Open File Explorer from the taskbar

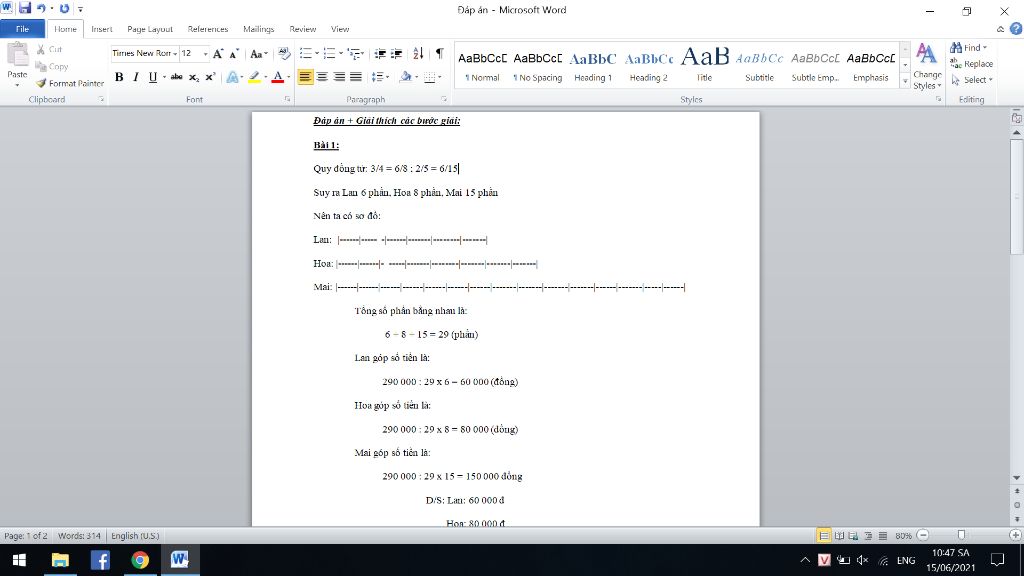[60, 560]
